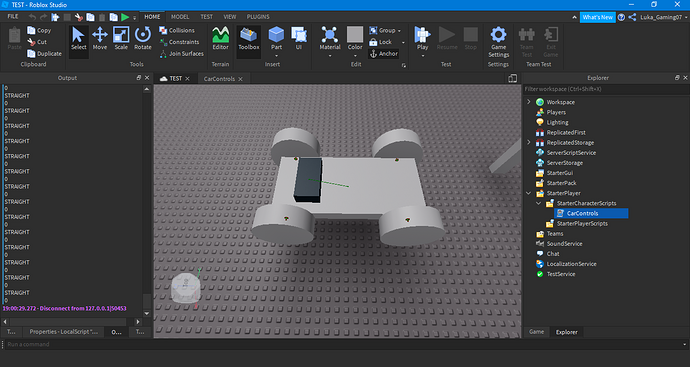This screenshot has width=690, height=367.
Task: Click green run arrow in quick access bar
Action: tap(125, 17)
